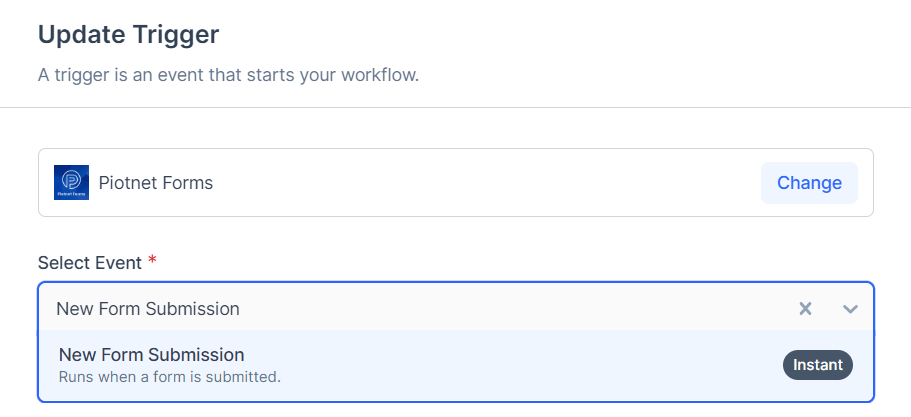Click 'Runs when a form is submitted' description
Image resolution: width=911 pixels, height=417 pixels.
[x=170, y=378]
